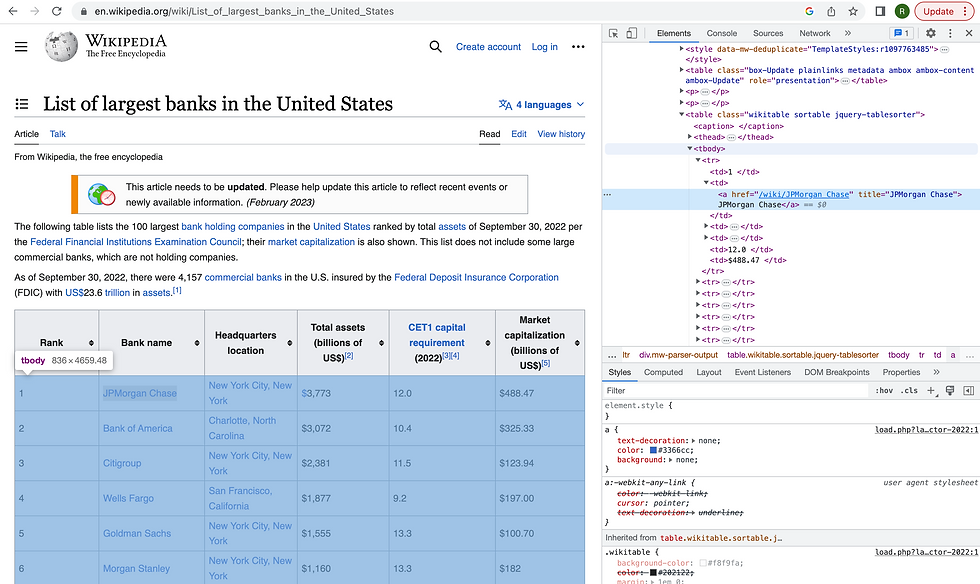Open DevTools settings gear

[931, 33]
